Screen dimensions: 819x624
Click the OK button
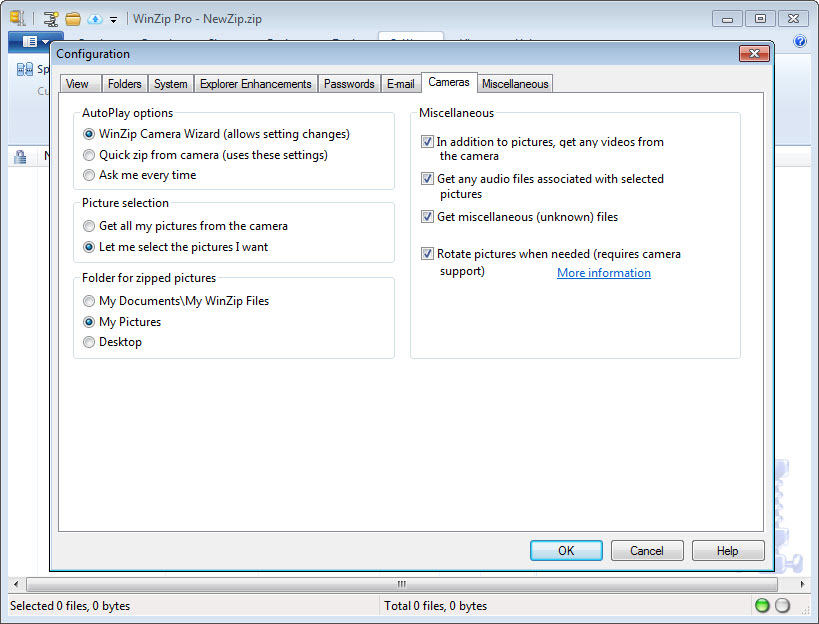[566, 550]
